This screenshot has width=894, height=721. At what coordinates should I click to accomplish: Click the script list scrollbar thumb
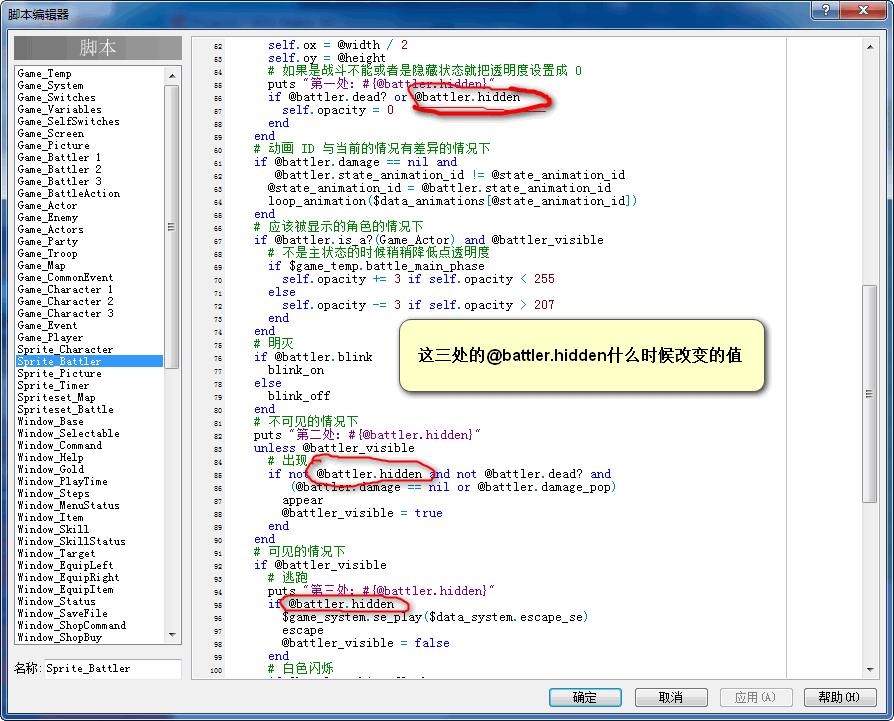tap(171, 227)
